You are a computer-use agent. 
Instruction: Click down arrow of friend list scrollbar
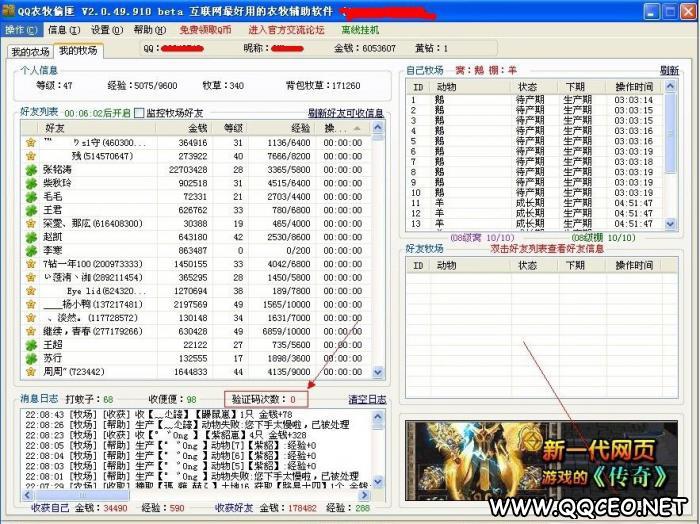coord(378,372)
